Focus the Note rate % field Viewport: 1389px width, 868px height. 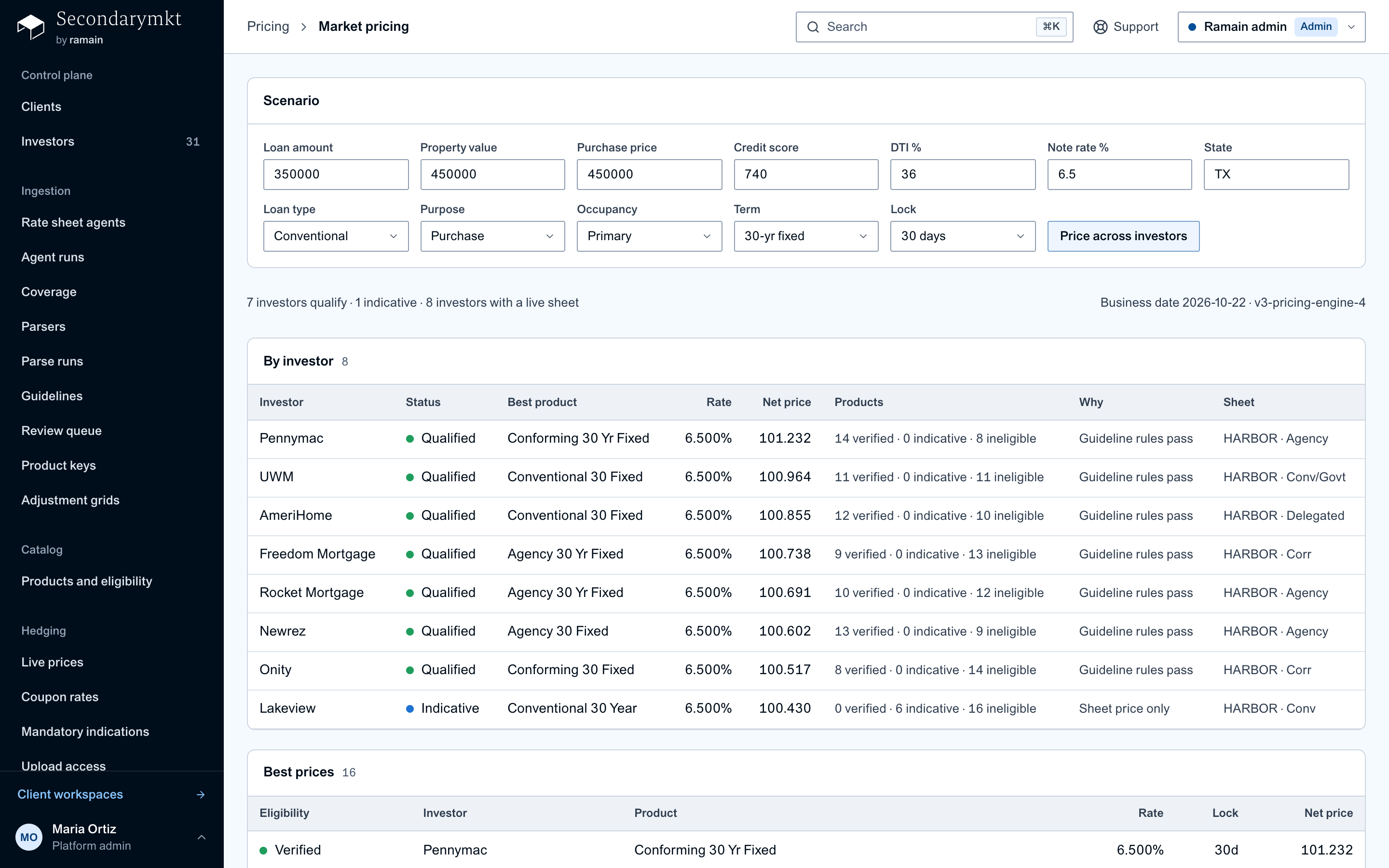tap(1119, 175)
